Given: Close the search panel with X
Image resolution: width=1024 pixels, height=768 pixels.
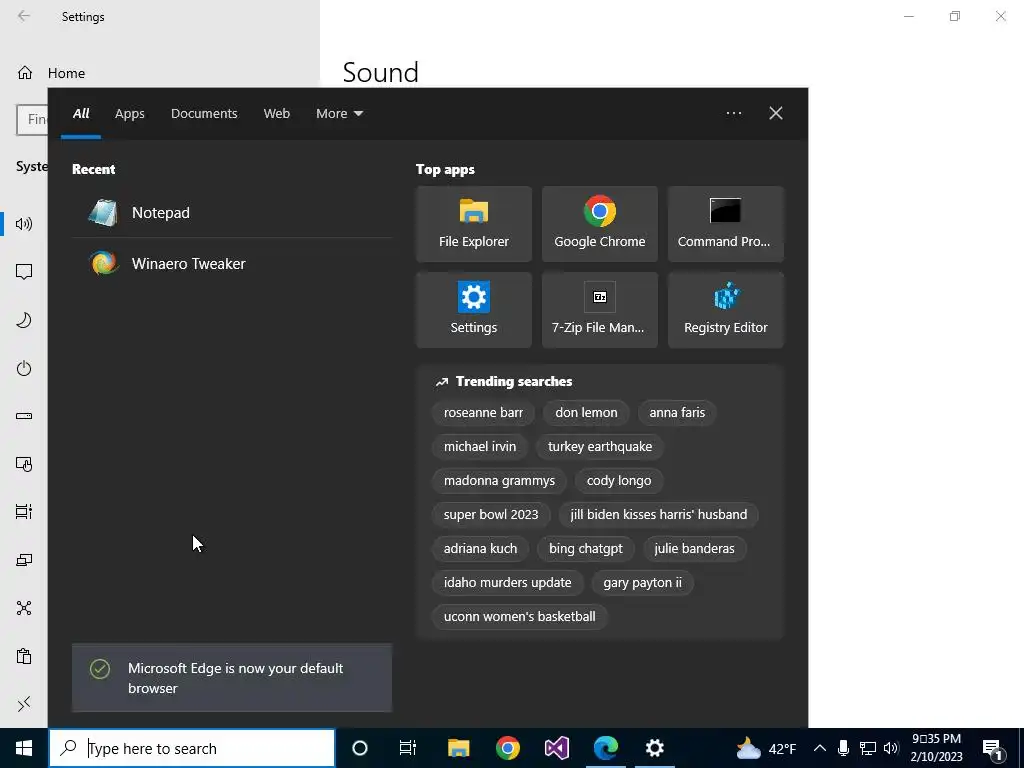Looking at the screenshot, I should [775, 113].
